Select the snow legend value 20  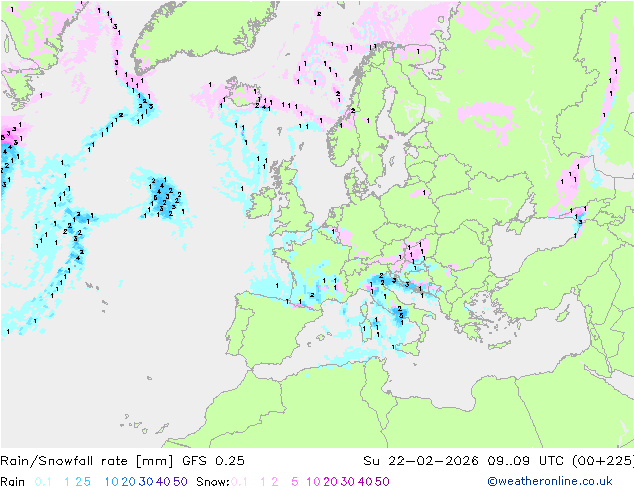coord(330,482)
